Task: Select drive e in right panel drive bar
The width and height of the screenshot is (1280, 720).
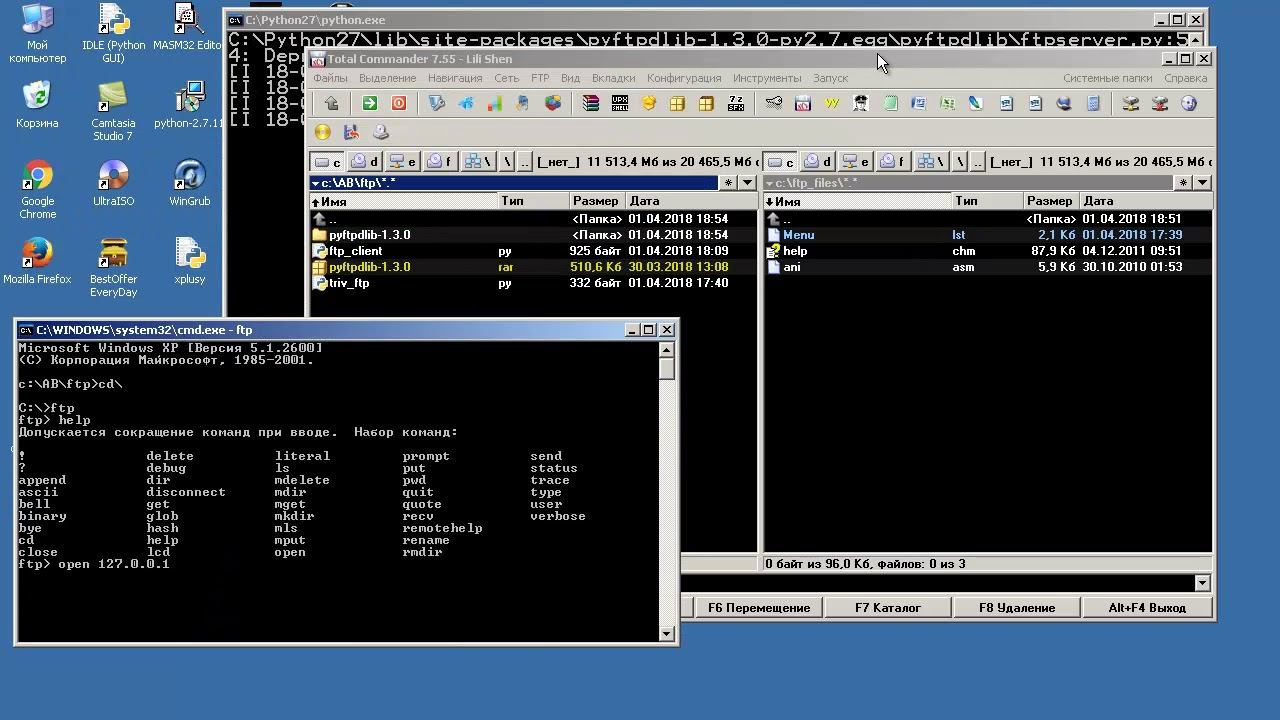Action: (x=857, y=161)
